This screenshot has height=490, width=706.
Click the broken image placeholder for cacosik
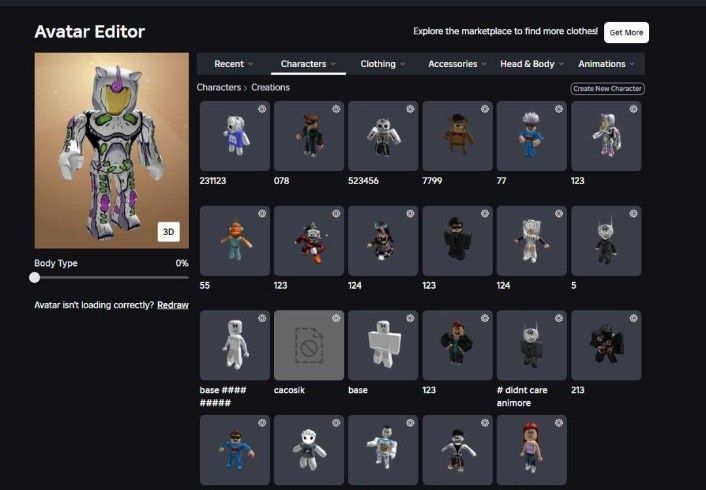[309, 345]
